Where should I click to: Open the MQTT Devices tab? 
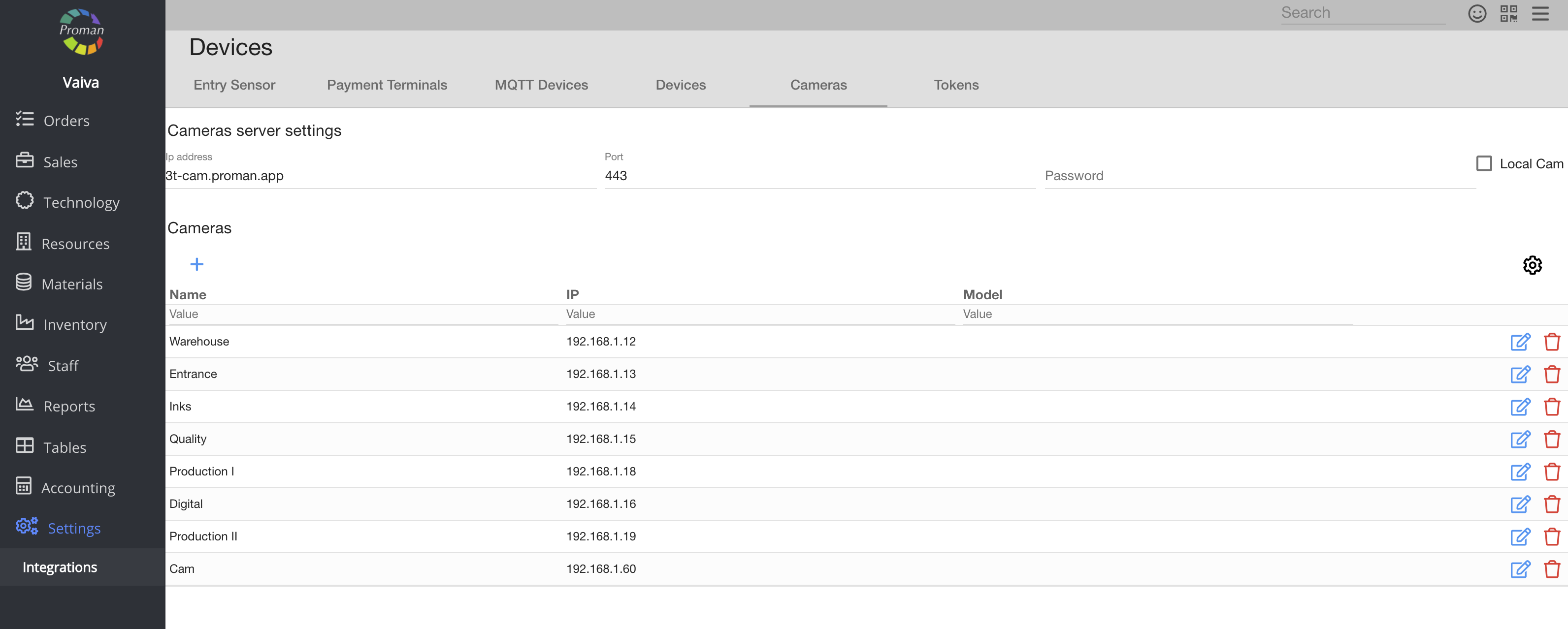[541, 85]
